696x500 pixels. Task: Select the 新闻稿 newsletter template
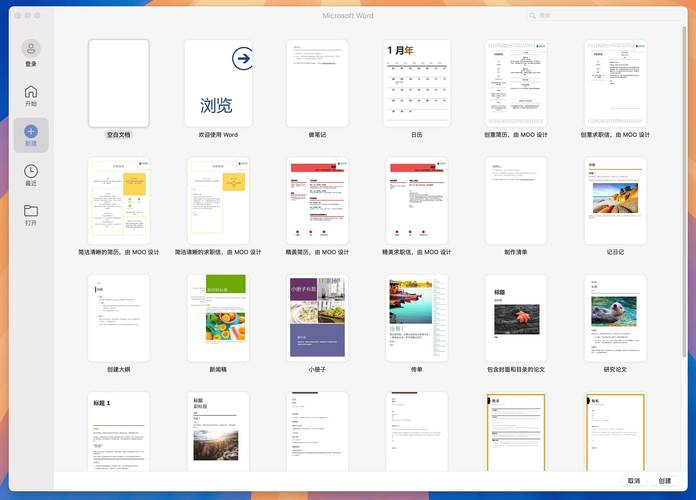[217, 317]
